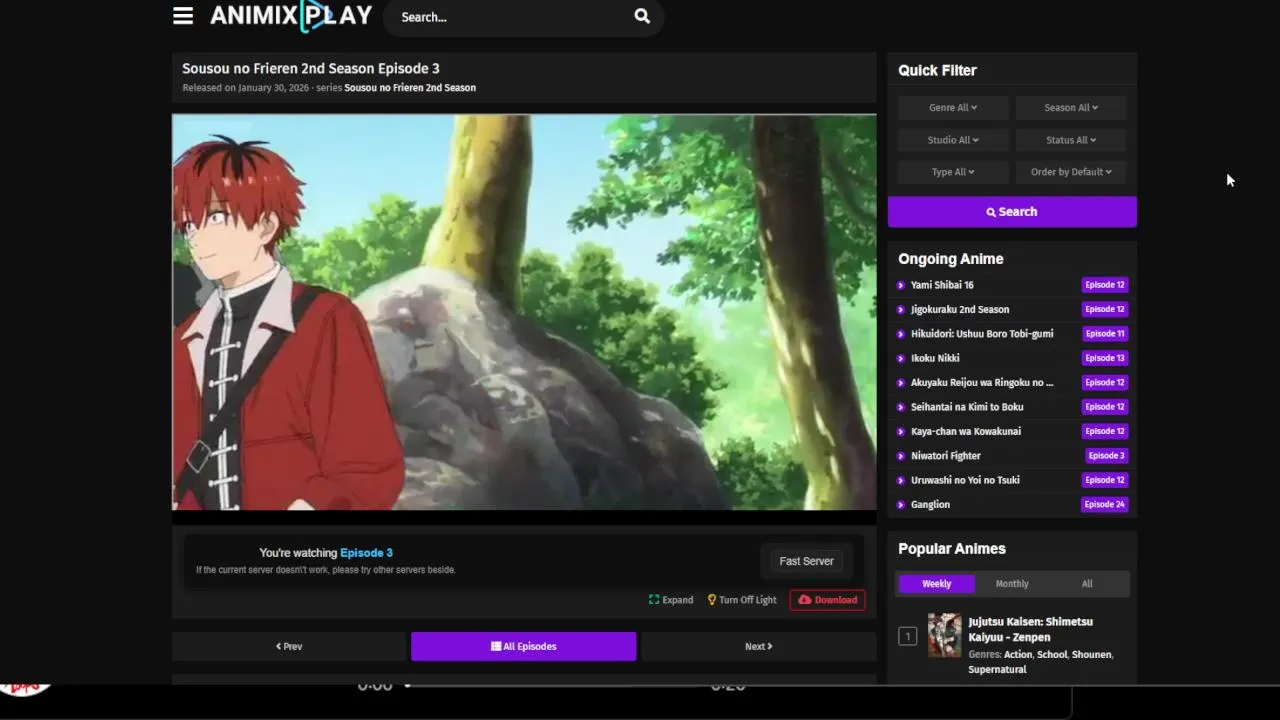Image resolution: width=1280 pixels, height=720 pixels.
Task: Click arrow icon beside Yami Shibai 16
Action: [901, 285]
